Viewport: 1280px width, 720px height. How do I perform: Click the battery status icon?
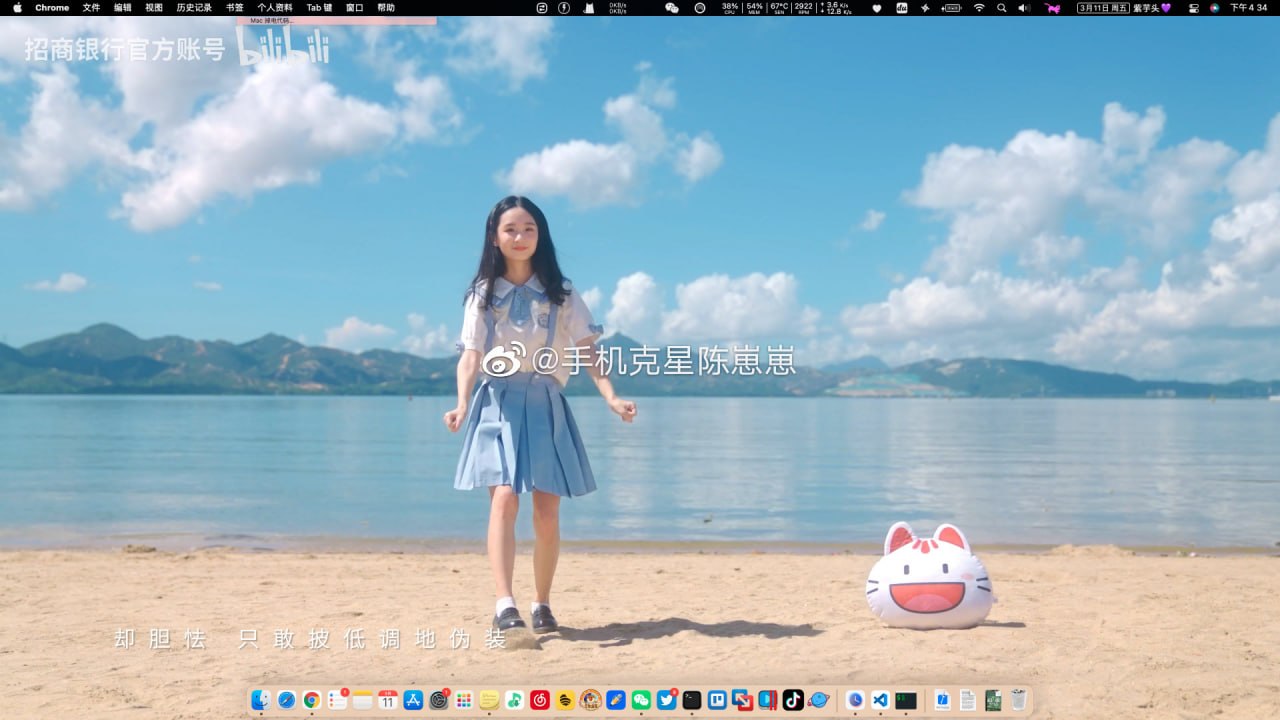tap(951, 7)
